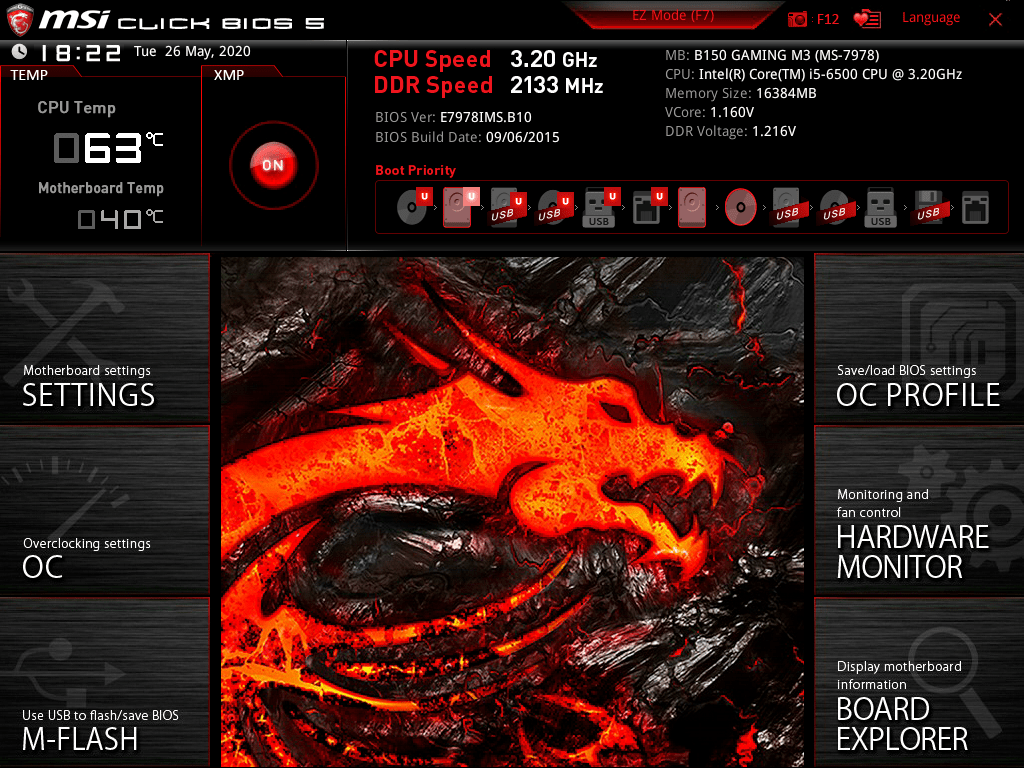Select the TEMP tab
This screenshot has width=1024, height=768.
tap(29, 75)
